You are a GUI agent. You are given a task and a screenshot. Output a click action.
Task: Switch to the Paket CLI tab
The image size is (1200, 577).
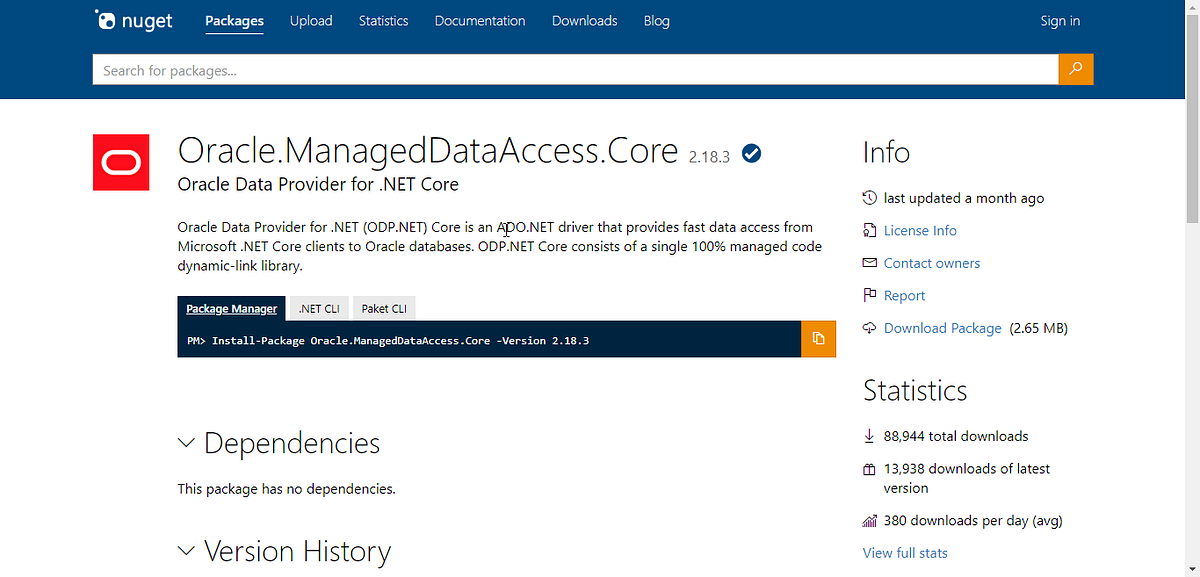click(x=383, y=308)
